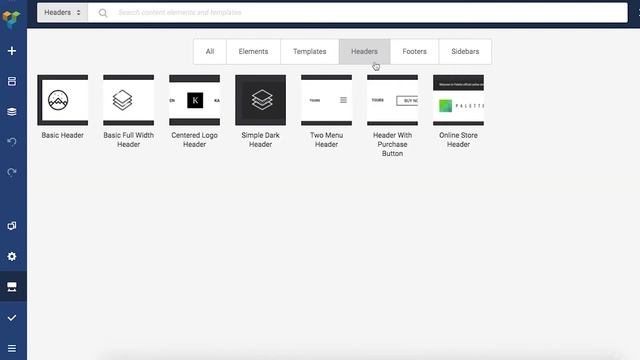
Task: Select the Simple Dark Header thumbnail
Action: [260, 100]
